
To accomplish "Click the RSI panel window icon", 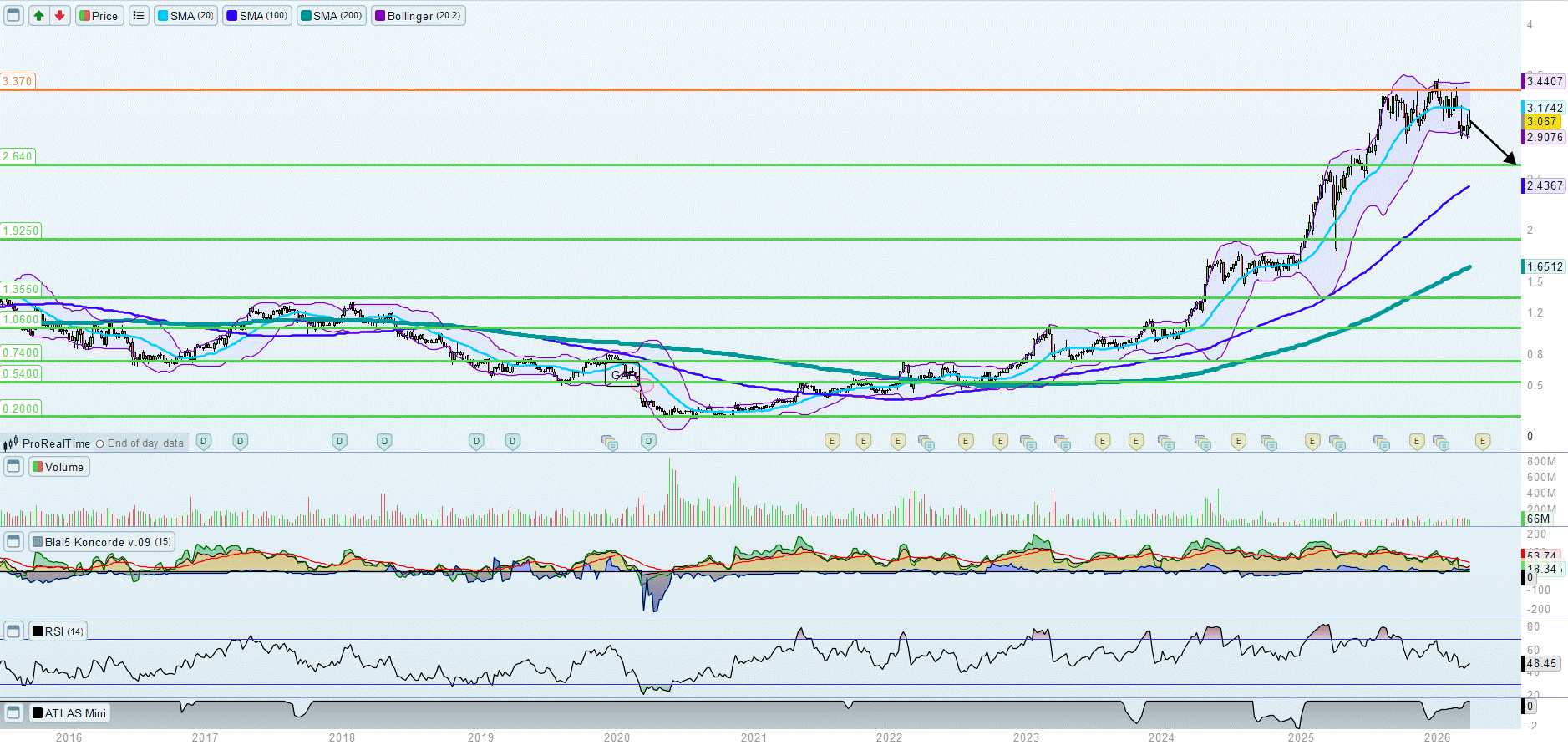I will [x=13, y=631].
